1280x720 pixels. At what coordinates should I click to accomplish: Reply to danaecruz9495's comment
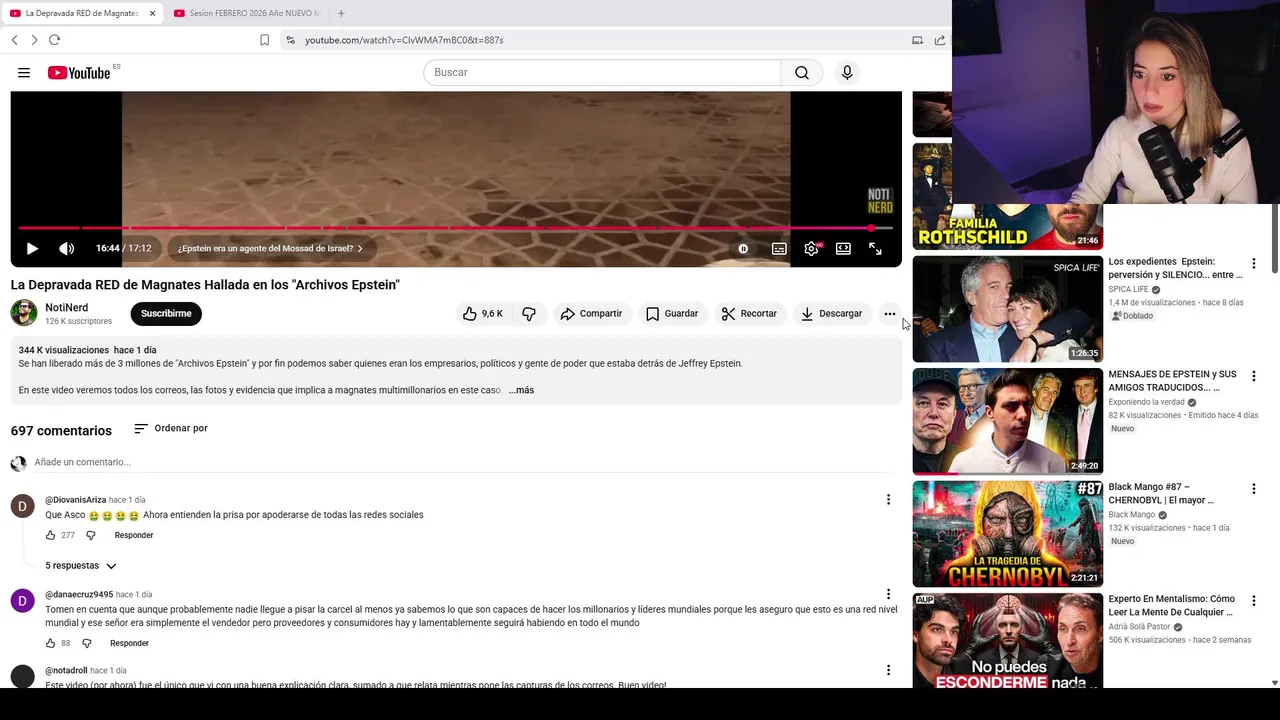[129, 643]
